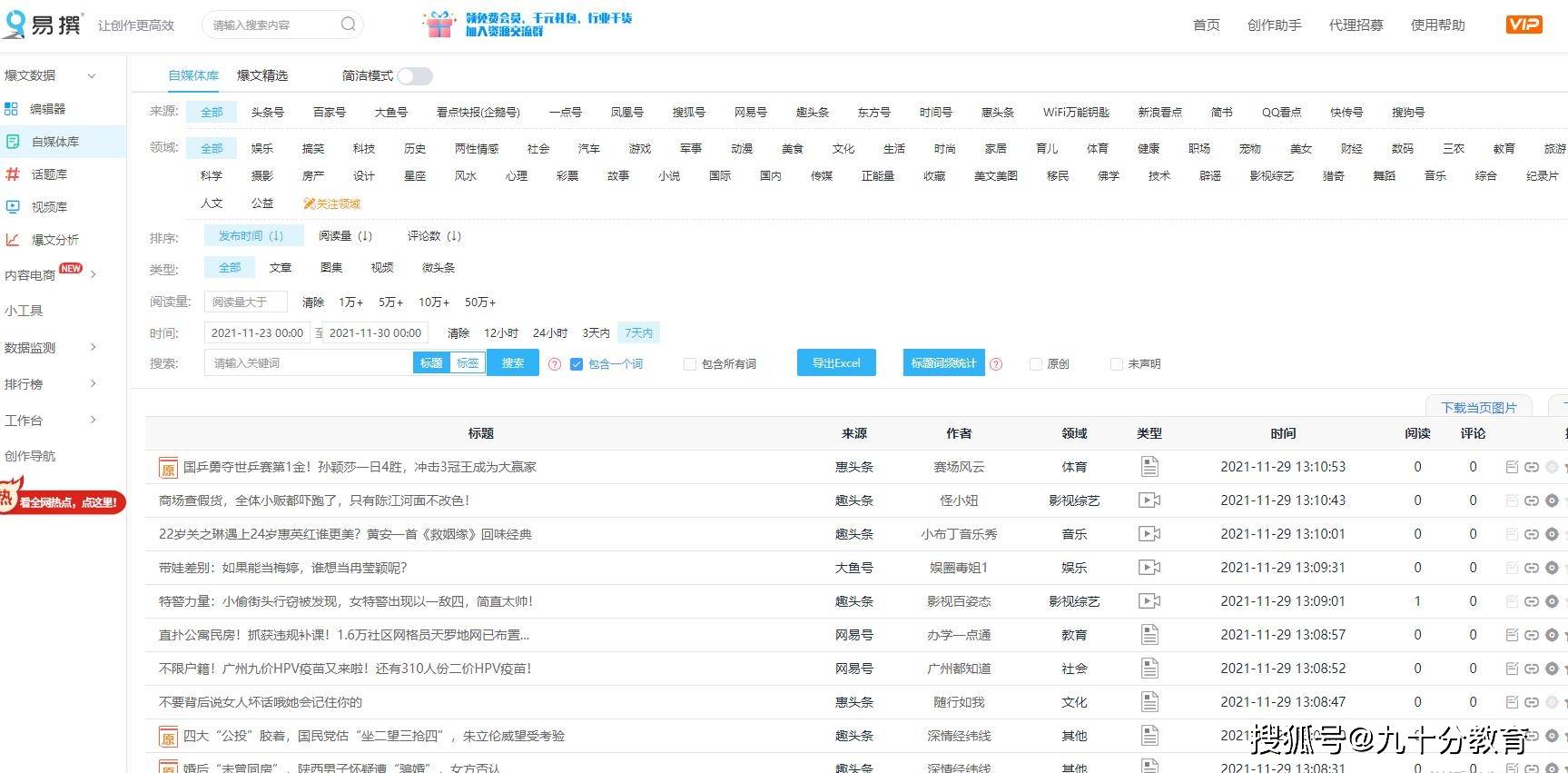
Task: Click the 易撰 logo
Action: 42,25
